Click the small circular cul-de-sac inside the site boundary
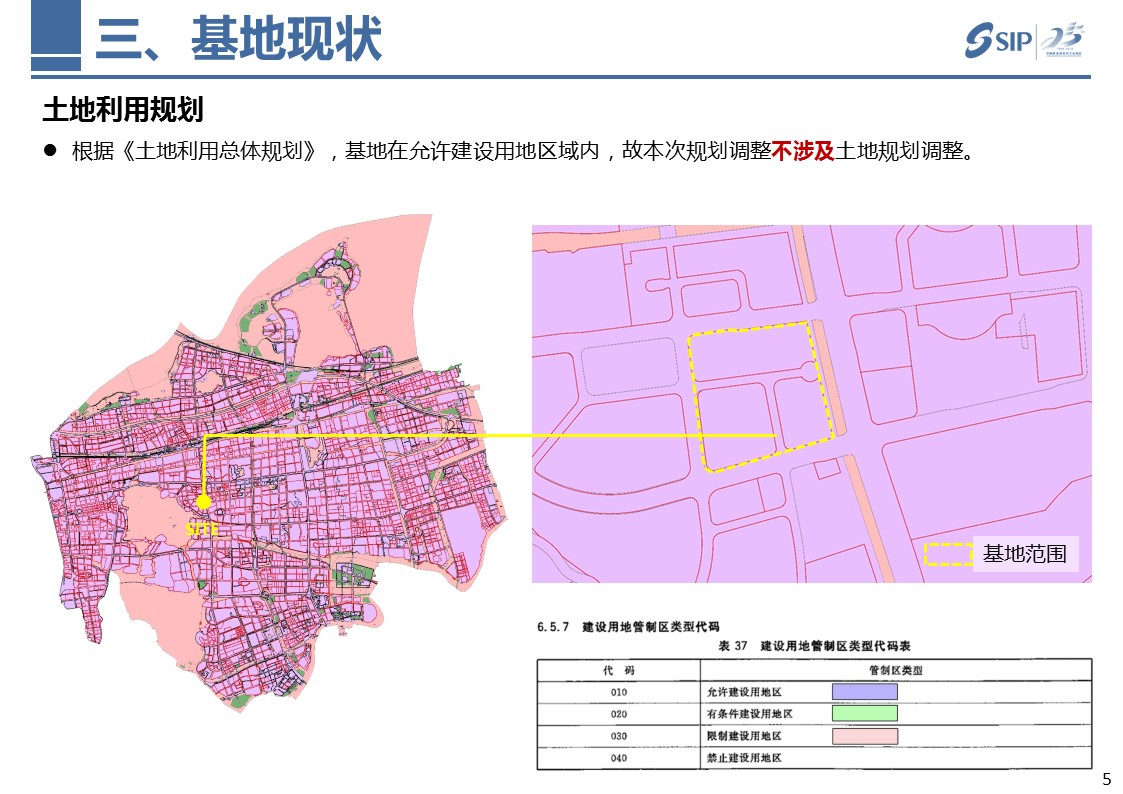Viewport: 1123px width, 794px height. pyautogui.click(x=807, y=374)
